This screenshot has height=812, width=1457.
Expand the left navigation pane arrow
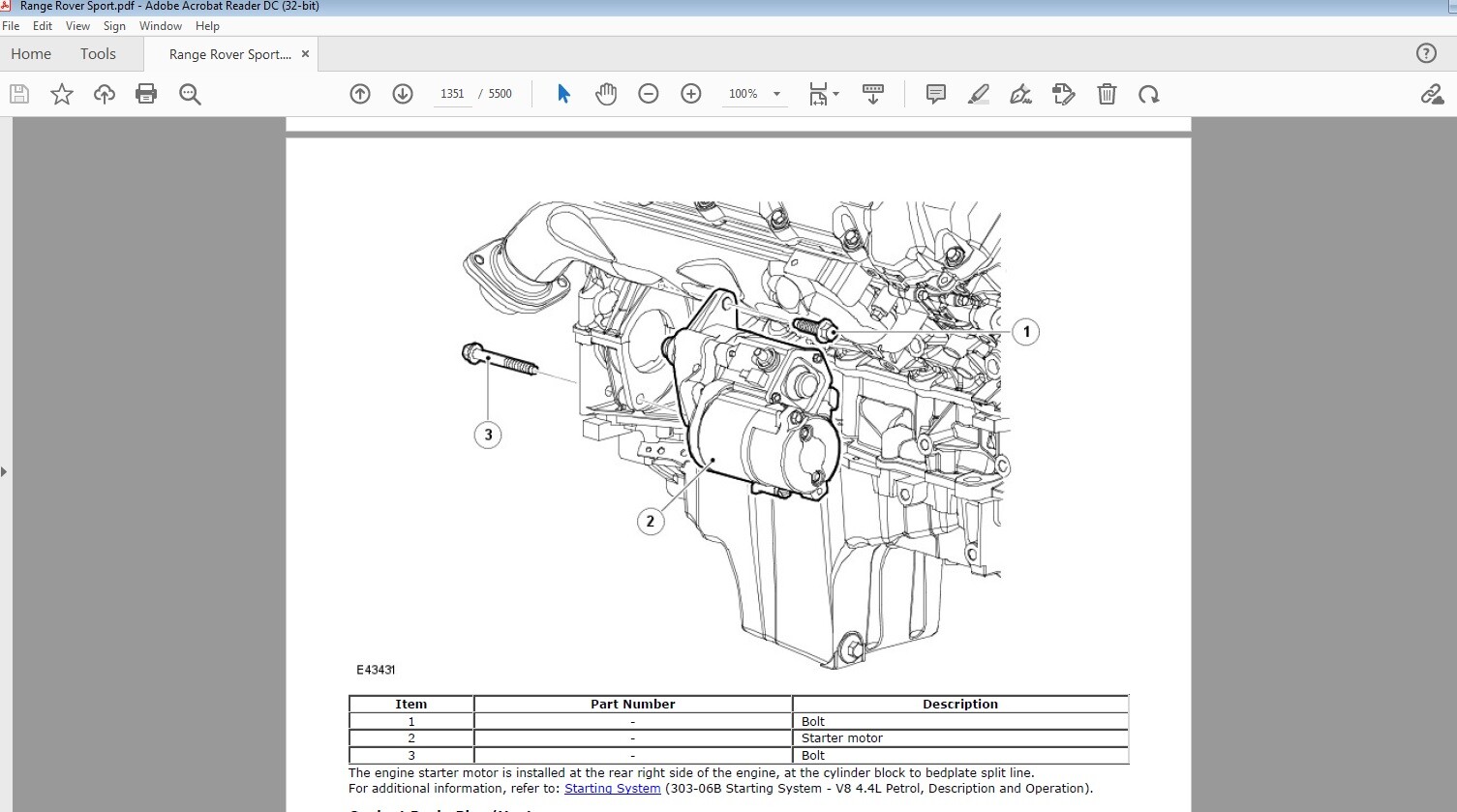[5, 472]
